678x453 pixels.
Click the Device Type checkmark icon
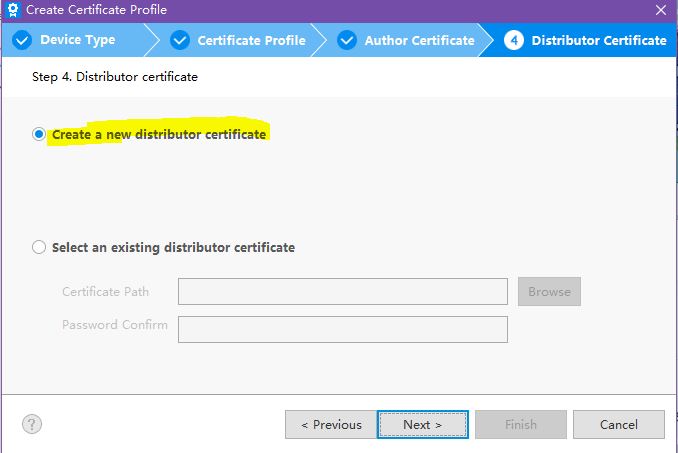coord(22,41)
